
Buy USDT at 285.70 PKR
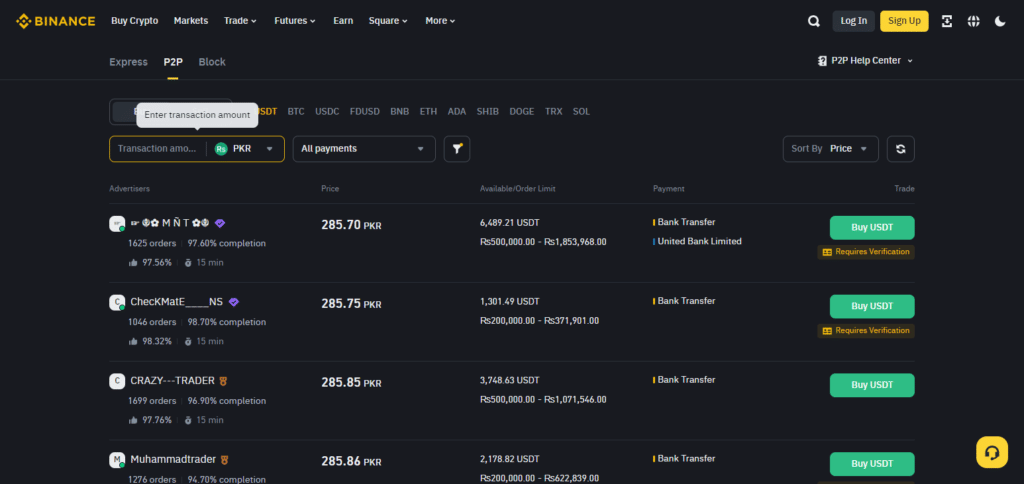tap(872, 227)
